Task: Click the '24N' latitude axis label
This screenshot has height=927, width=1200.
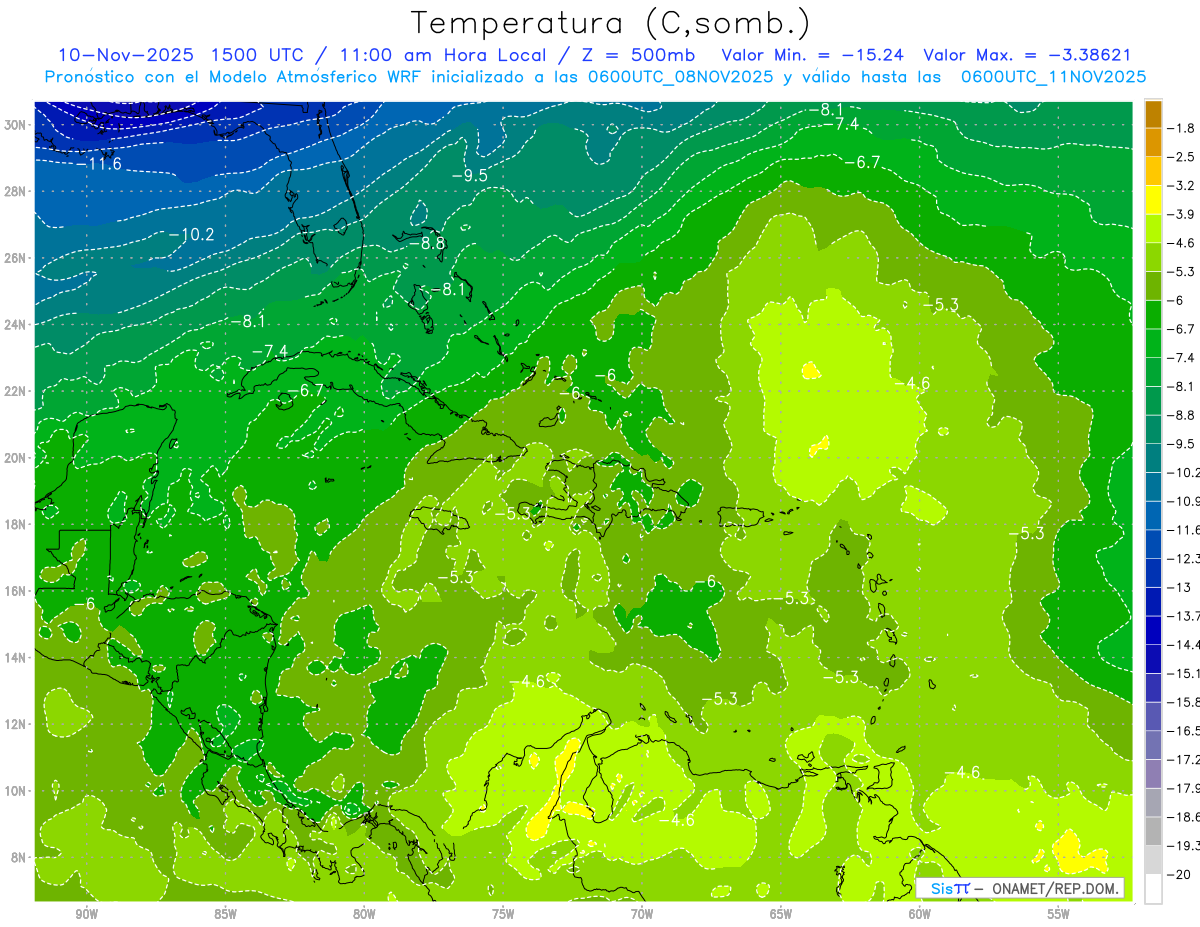Action: coord(17,325)
